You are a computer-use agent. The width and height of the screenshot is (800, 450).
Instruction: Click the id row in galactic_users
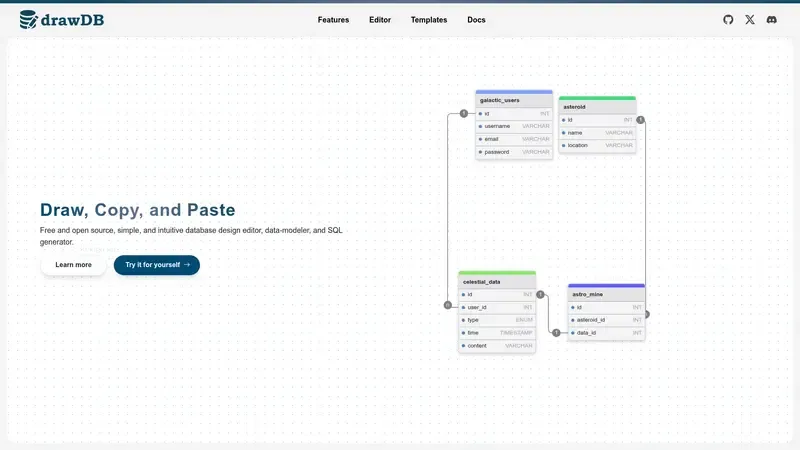(514, 113)
